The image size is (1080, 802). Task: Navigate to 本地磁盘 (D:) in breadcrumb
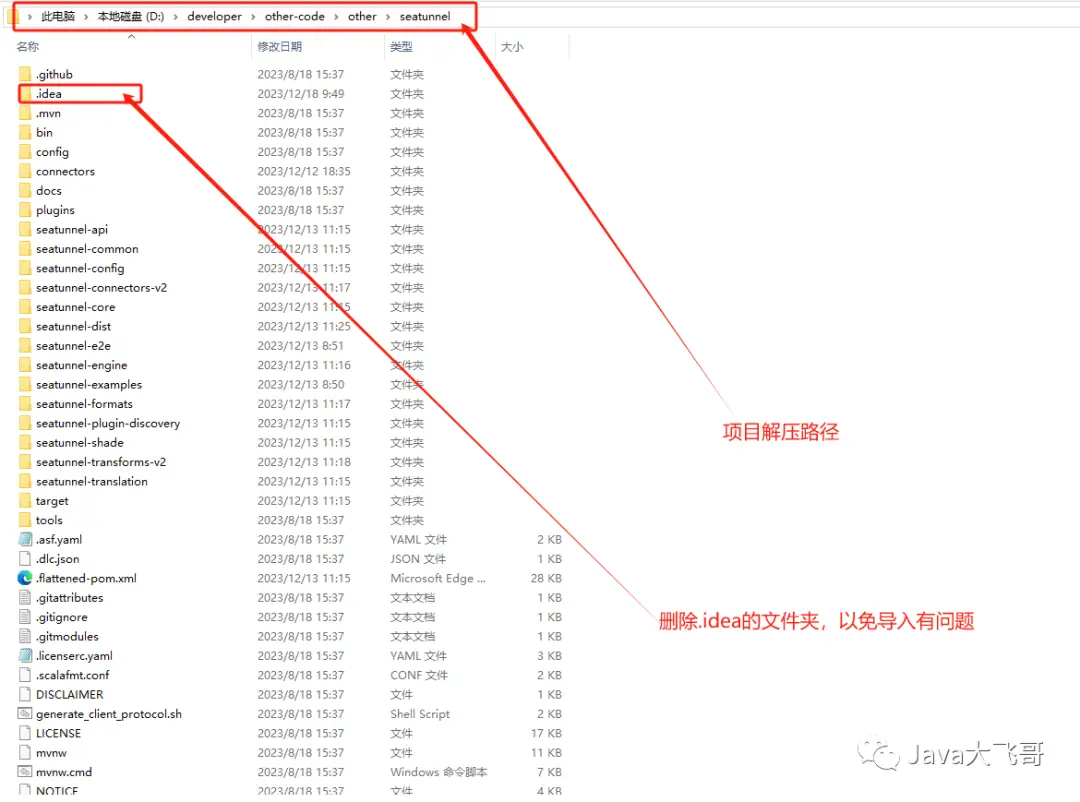click(131, 17)
